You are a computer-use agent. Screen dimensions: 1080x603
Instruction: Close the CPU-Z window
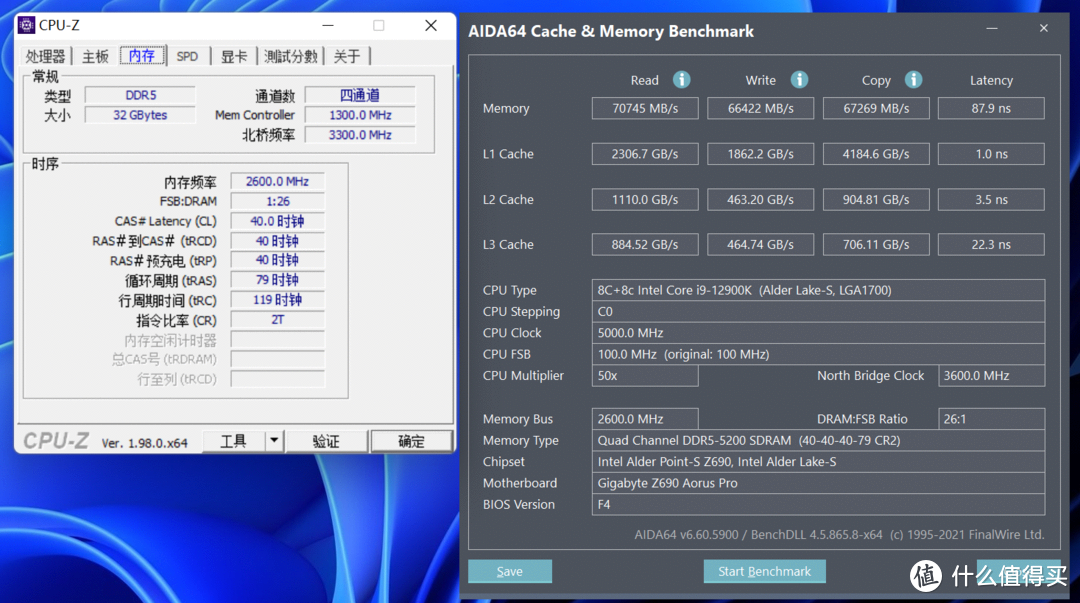431,25
